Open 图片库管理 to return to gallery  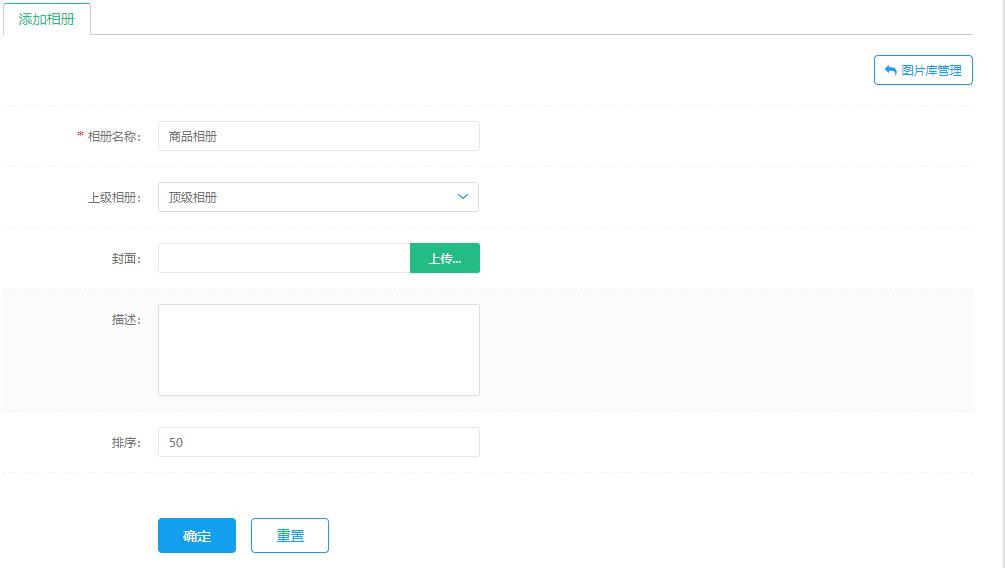923,70
